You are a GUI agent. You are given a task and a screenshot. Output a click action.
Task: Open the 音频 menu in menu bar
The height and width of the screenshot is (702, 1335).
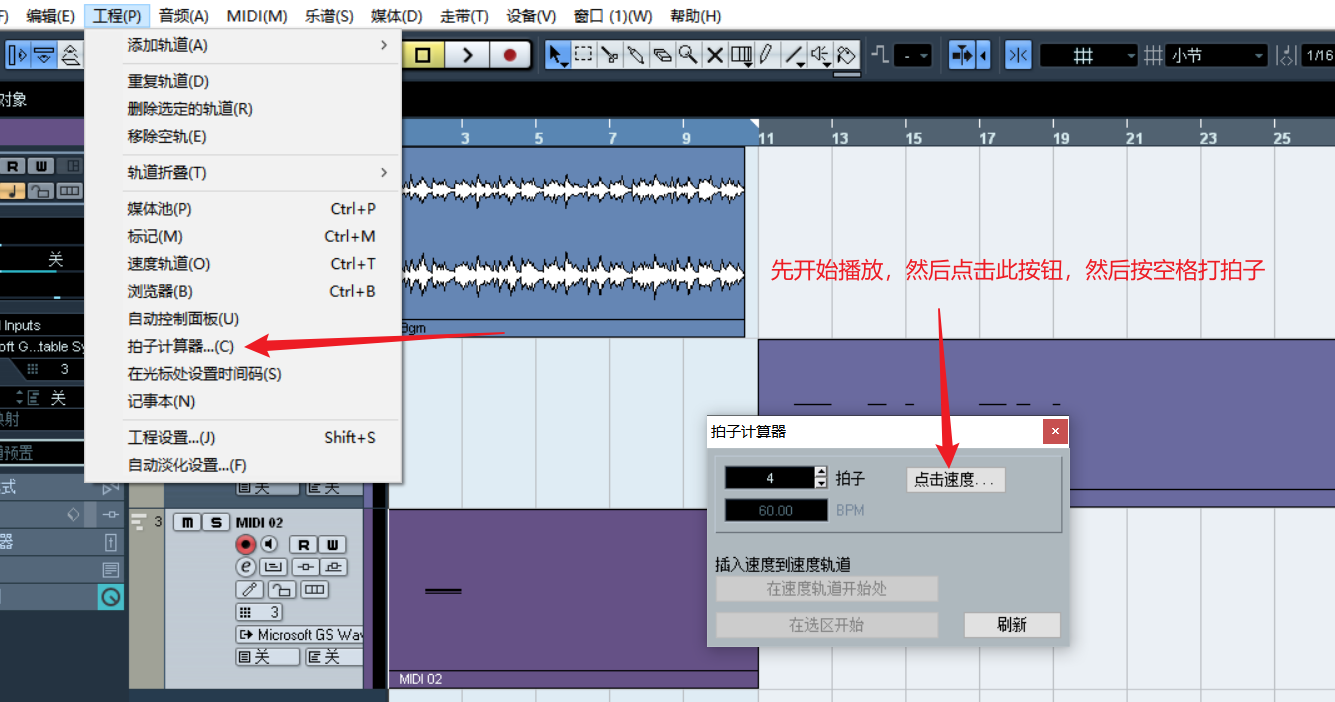[184, 16]
